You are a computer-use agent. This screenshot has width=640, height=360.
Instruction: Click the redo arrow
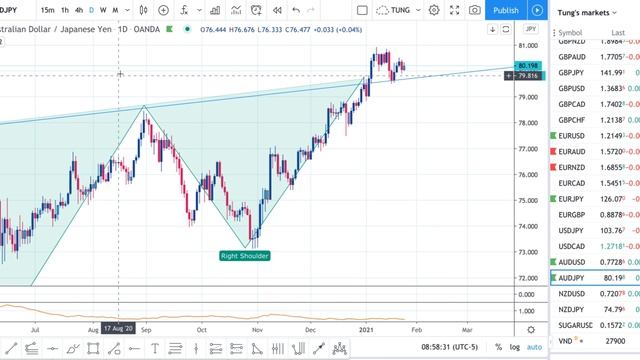[311, 10]
